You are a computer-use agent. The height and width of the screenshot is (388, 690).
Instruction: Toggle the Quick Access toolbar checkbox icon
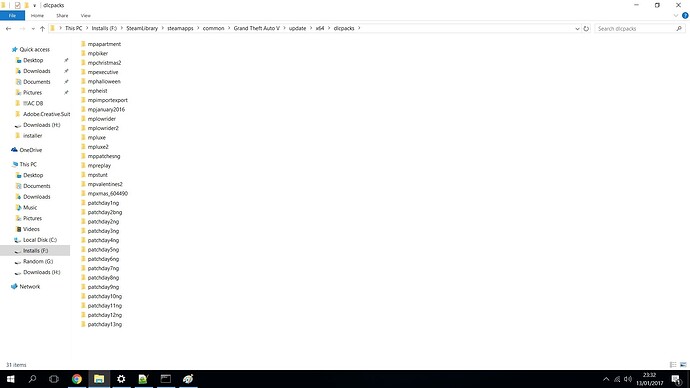(17, 5)
